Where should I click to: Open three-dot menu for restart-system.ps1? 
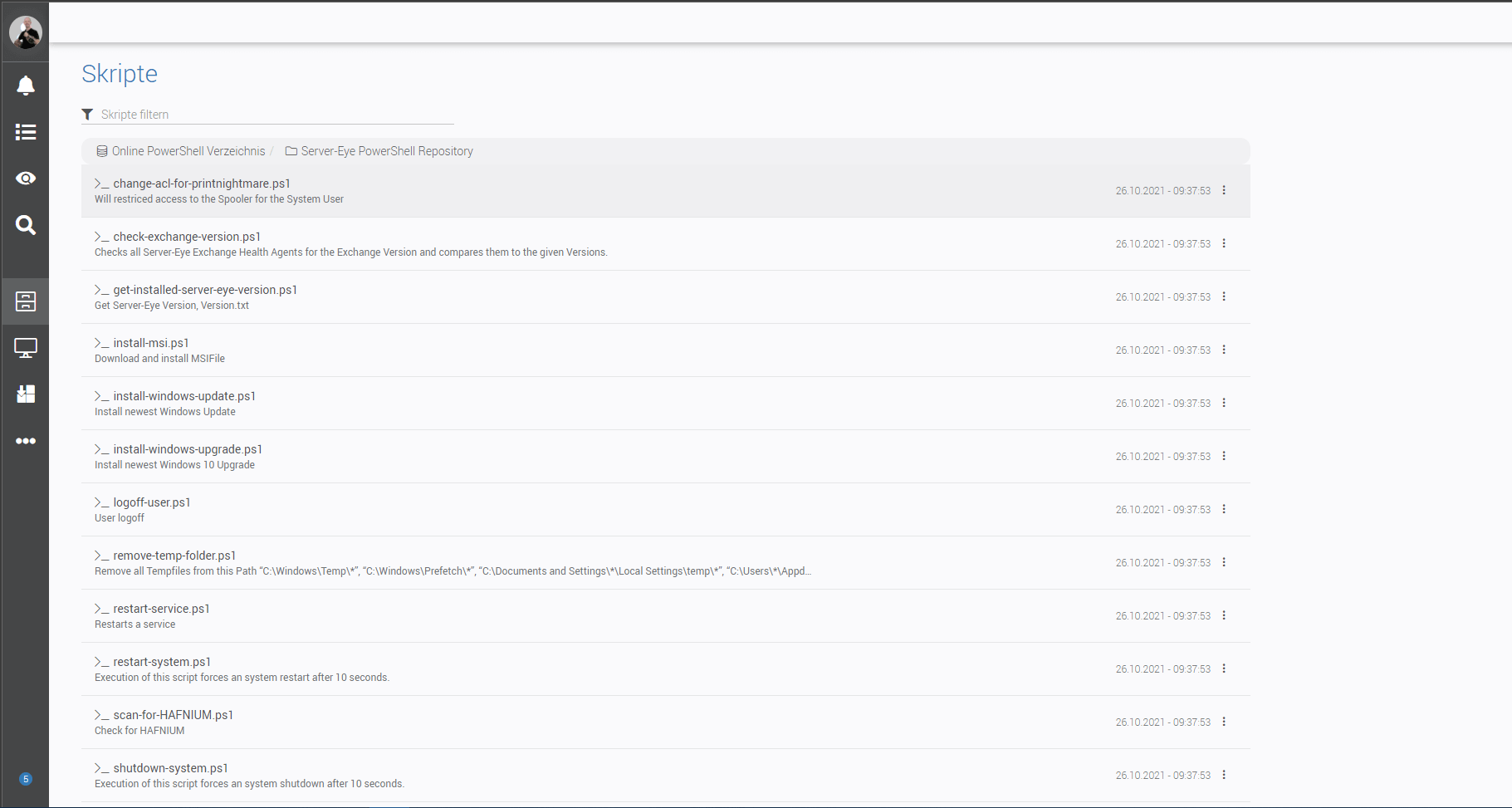tap(1224, 668)
